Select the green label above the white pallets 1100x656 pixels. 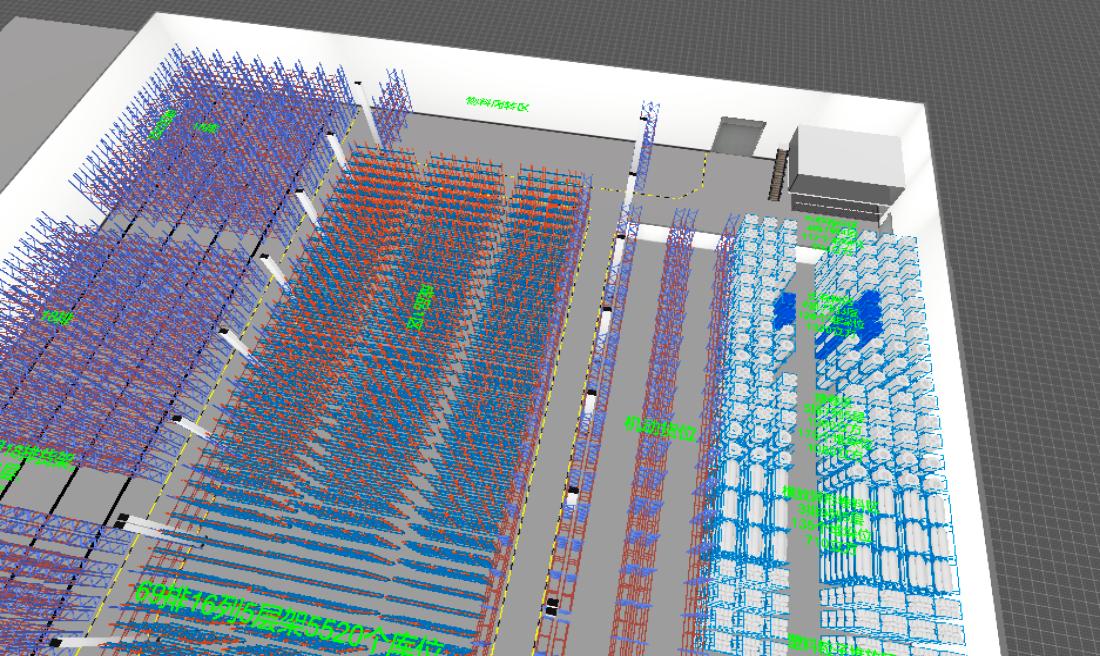tap(832, 234)
